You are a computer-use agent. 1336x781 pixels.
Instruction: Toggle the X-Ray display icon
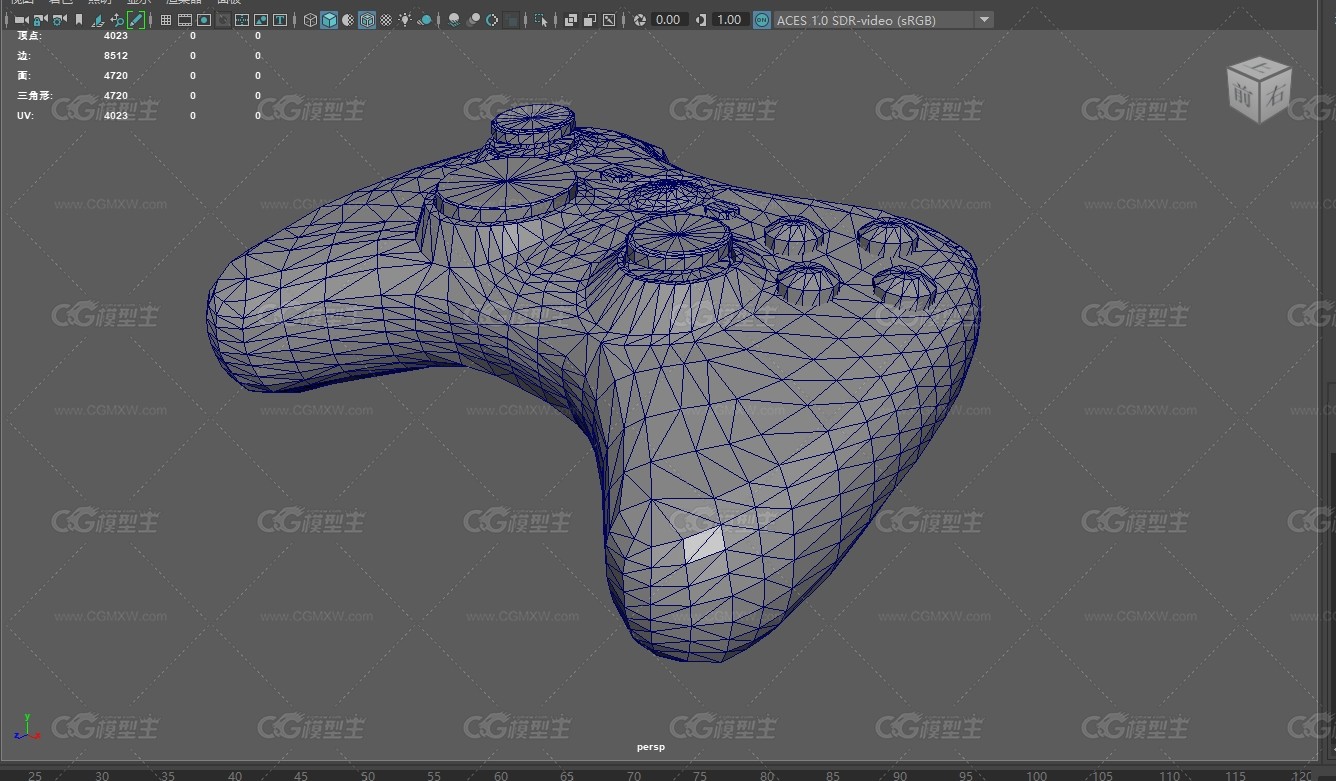pyautogui.click(x=571, y=20)
